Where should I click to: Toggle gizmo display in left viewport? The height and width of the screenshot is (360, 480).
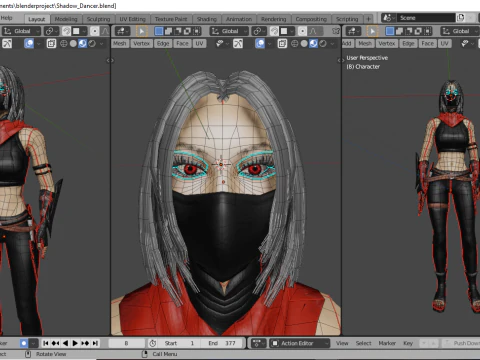pyautogui.click(x=7, y=44)
